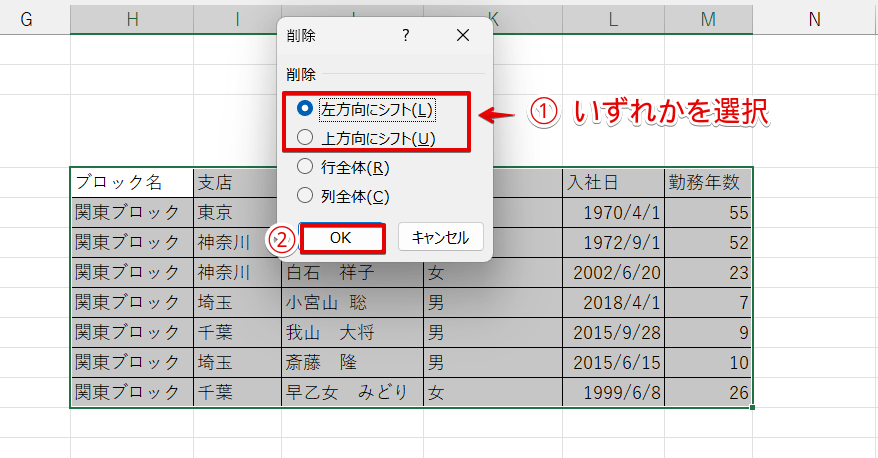Select the cell 小宮山 聡

click(352, 303)
